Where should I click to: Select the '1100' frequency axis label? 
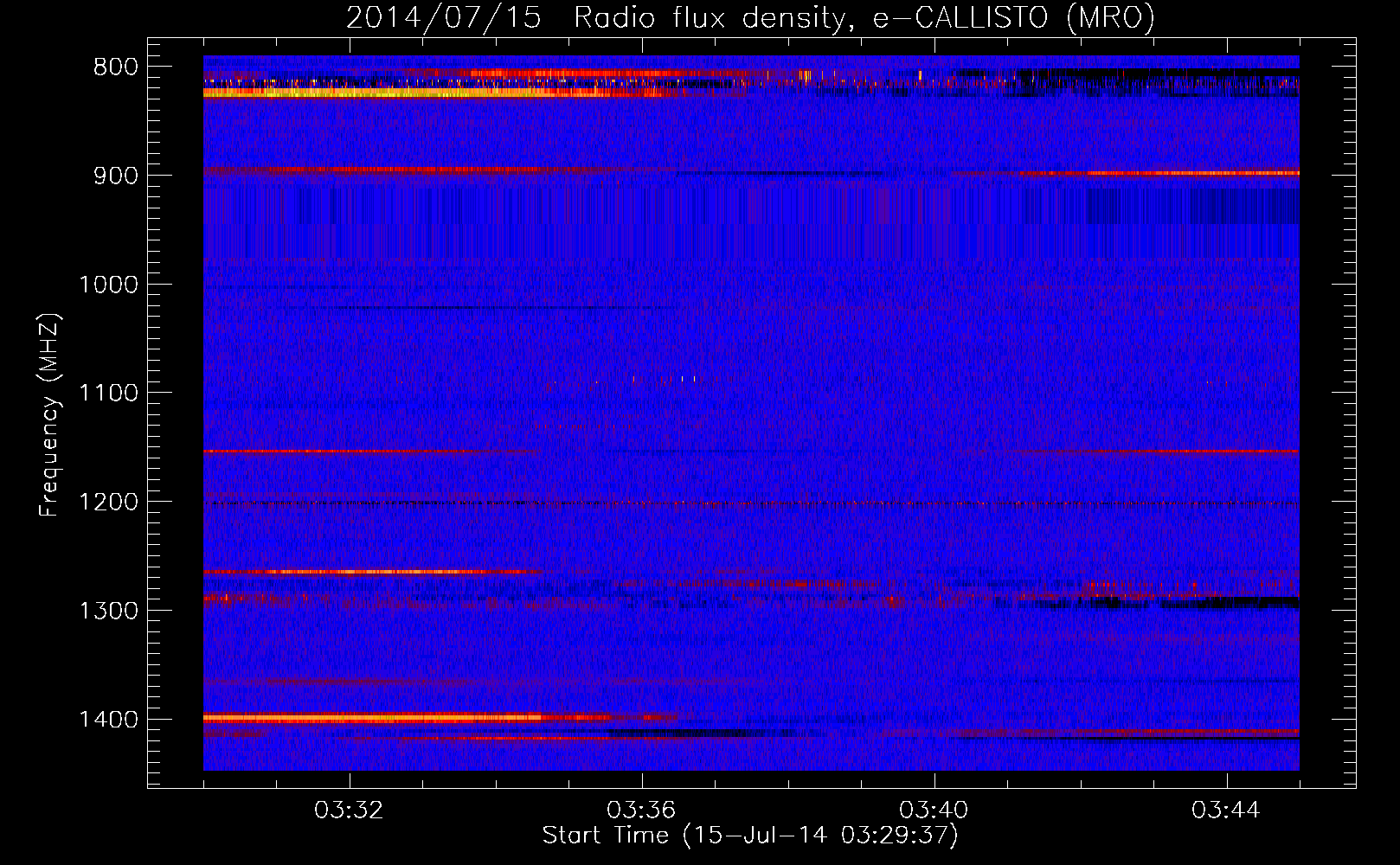coord(108,394)
